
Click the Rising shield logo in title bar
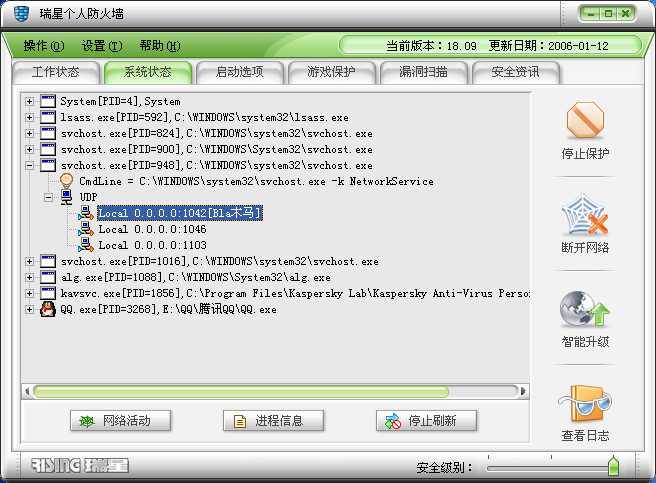tap(21, 13)
